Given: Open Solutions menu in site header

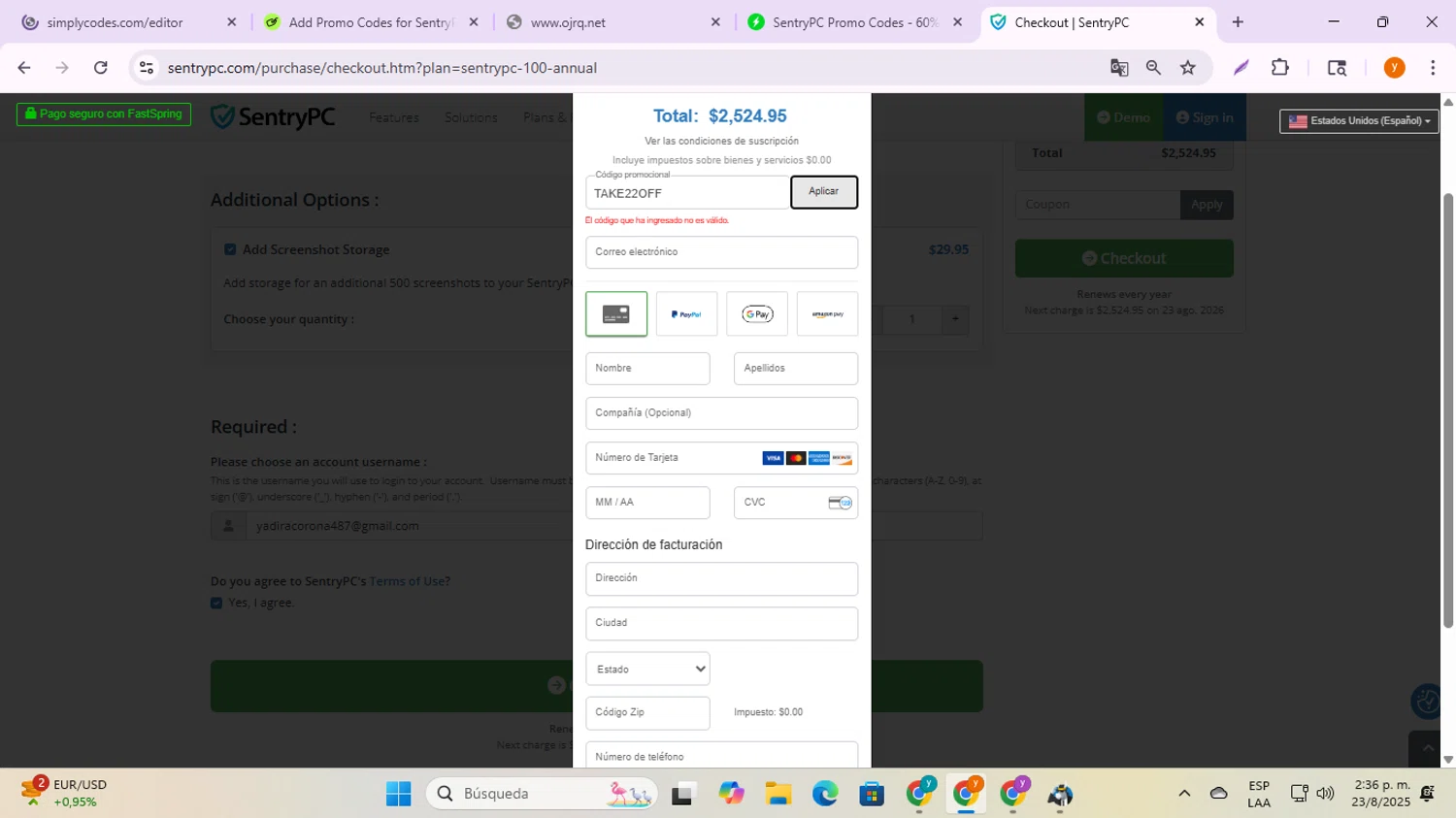Looking at the screenshot, I should click(x=471, y=117).
